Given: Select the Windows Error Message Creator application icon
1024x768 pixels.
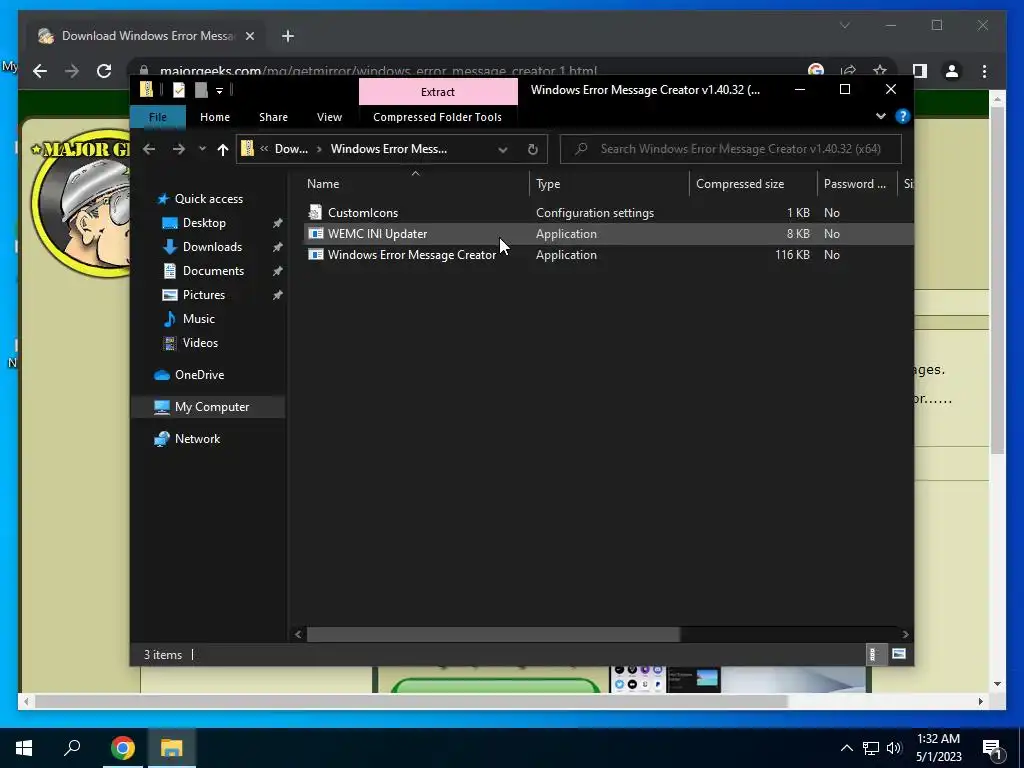Looking at the screenshot, I should [x=315, y=255].
